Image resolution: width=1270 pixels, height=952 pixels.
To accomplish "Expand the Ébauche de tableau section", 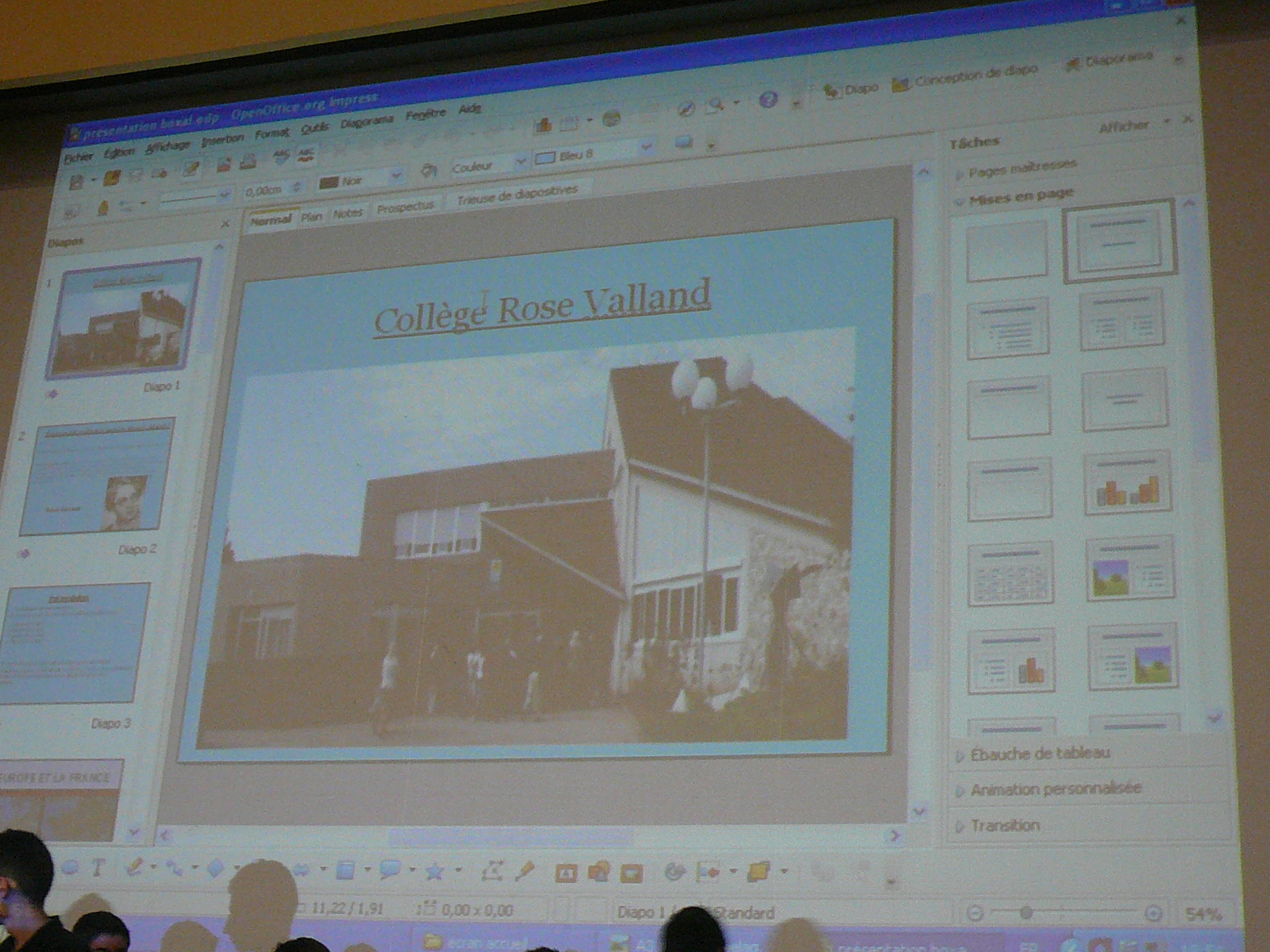I will [1033, 754].
